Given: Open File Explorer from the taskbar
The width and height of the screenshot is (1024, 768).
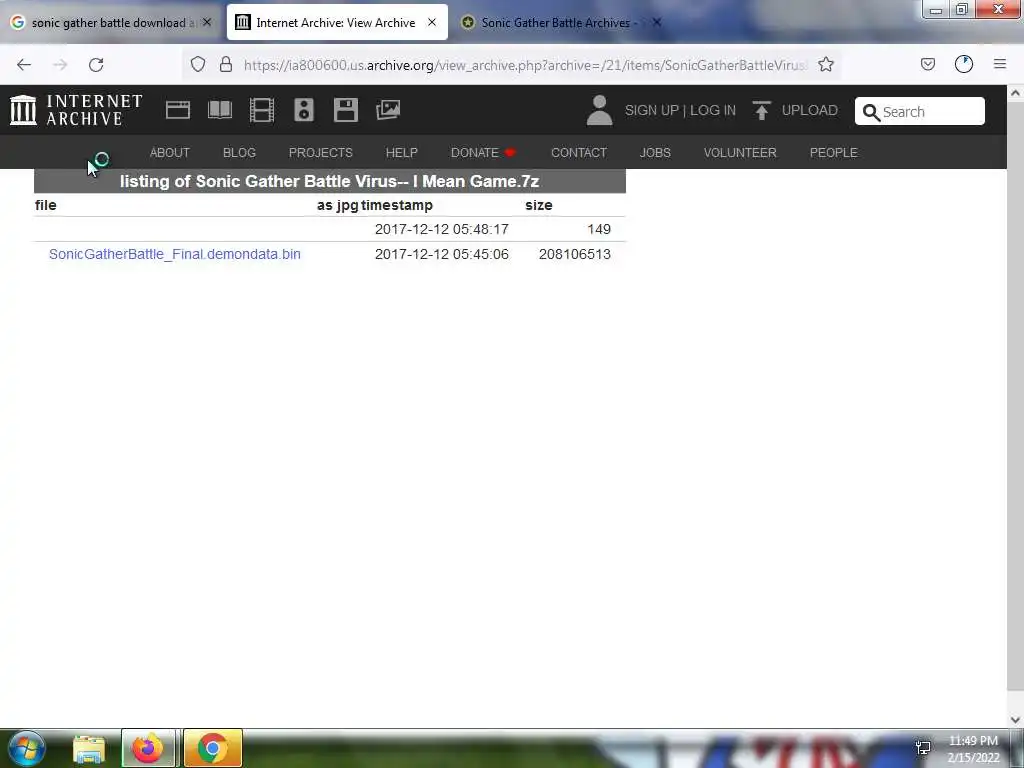Looking at the screenshot, I should pyautogui.click(x=89, y=748).
